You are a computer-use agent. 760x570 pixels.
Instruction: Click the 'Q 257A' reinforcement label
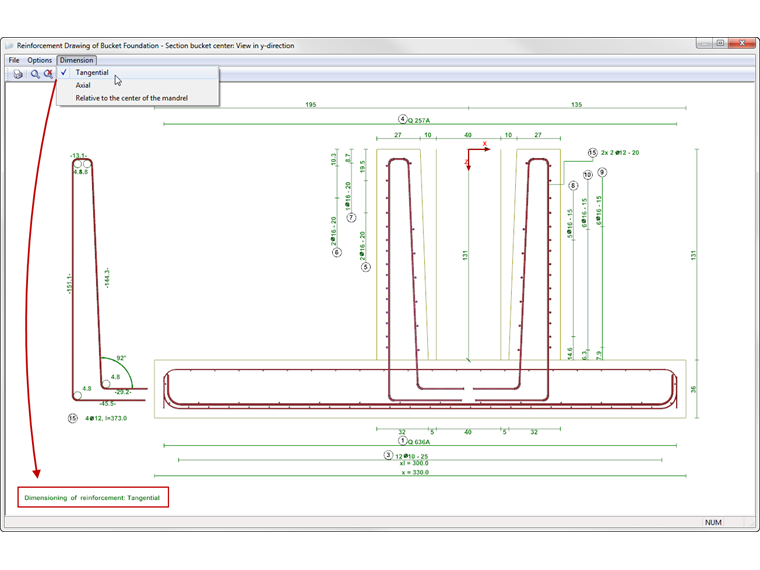pyautogui.click(x=419, y=120)
